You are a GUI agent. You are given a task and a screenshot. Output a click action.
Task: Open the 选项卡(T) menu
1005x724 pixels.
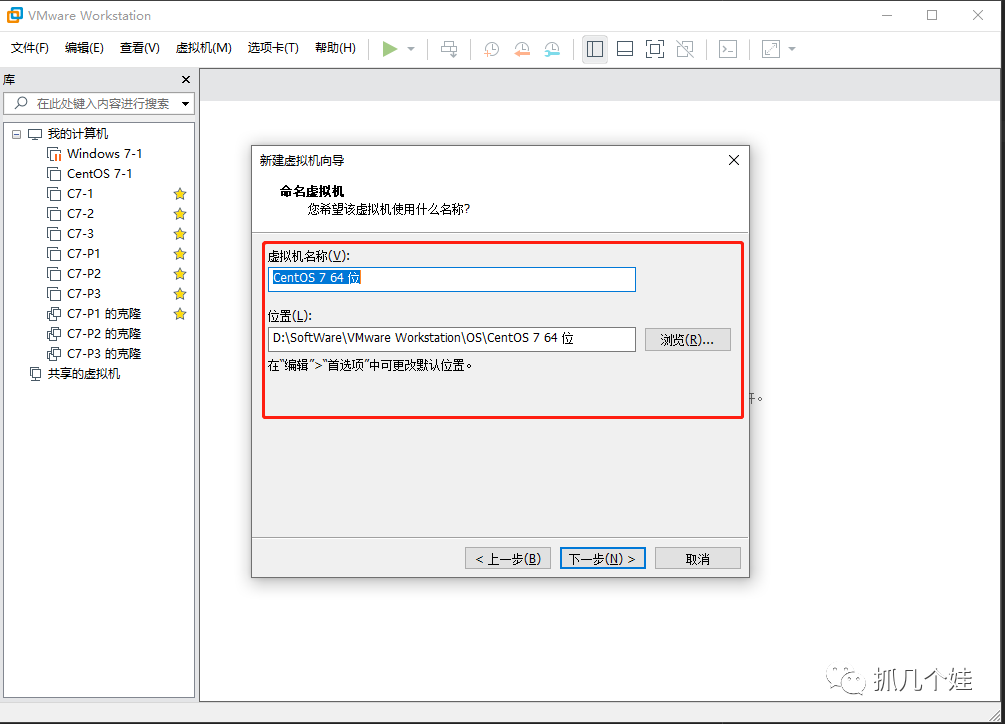pos(273,48)
